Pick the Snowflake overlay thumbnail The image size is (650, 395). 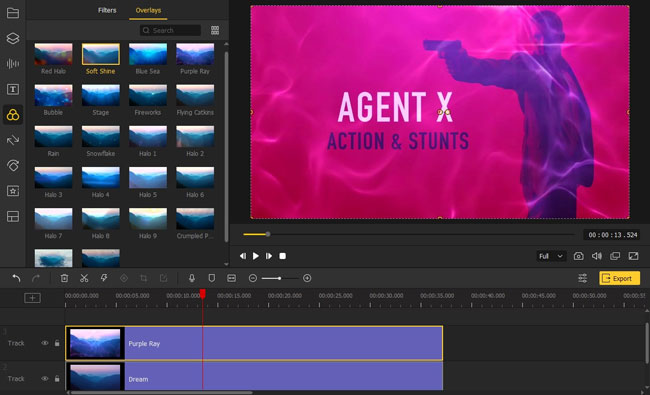point(101,136)
